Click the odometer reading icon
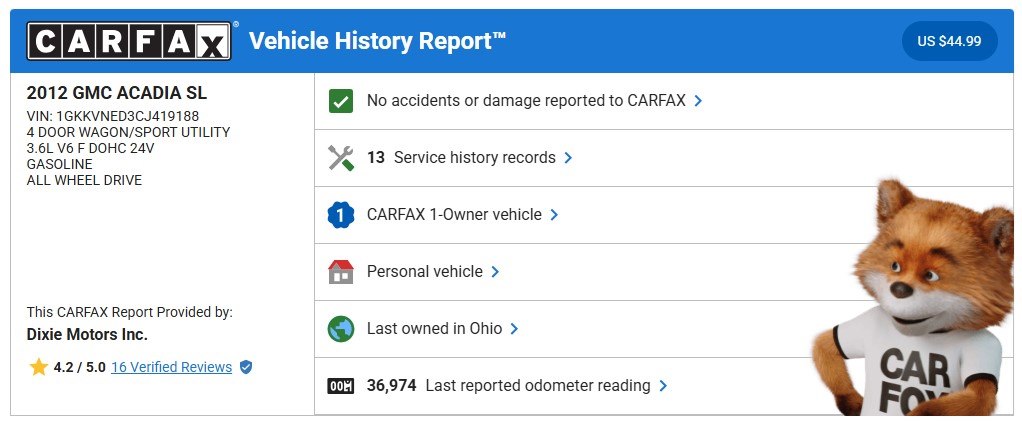 coord(341,386)
